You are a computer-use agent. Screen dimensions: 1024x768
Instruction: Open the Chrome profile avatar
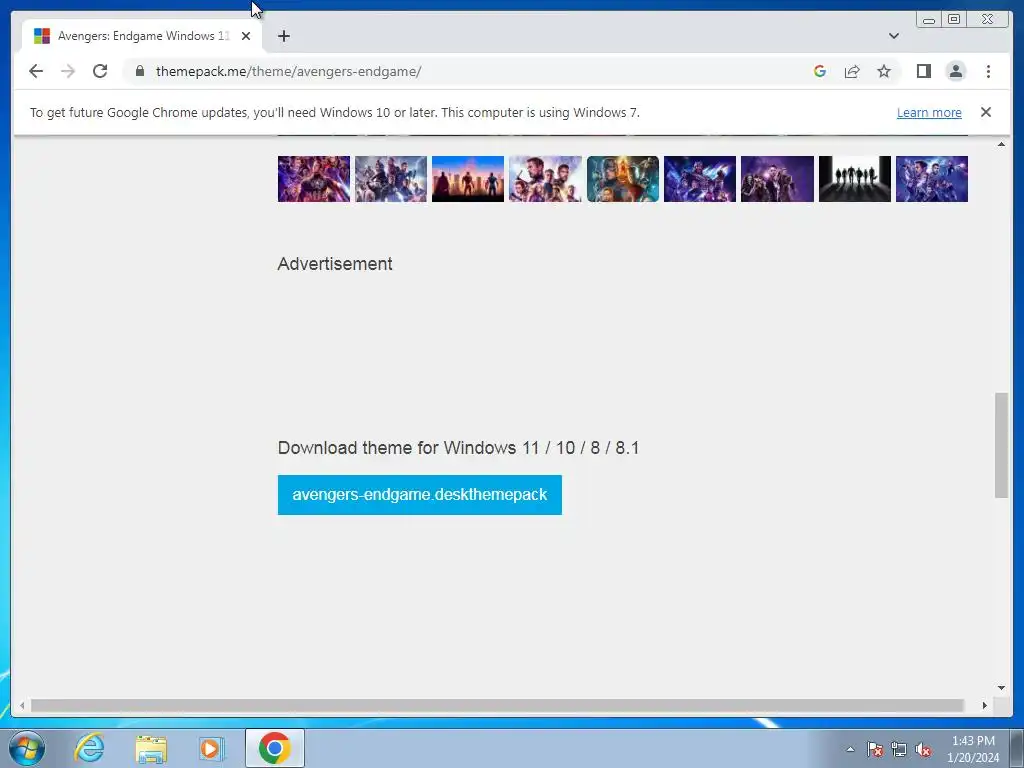pyautogui.click(x=955, y=71)
